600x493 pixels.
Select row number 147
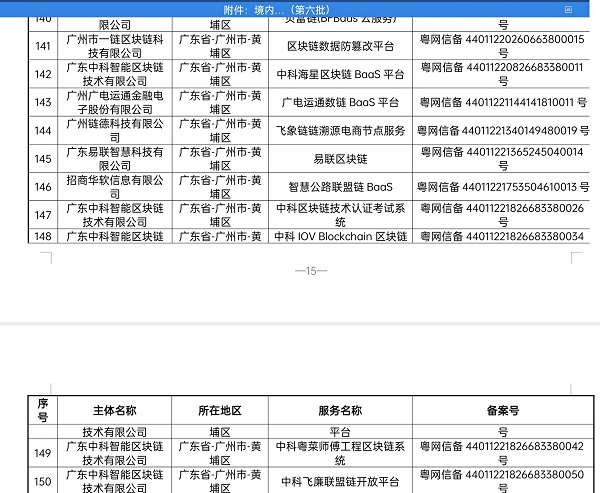coord(43,215)
